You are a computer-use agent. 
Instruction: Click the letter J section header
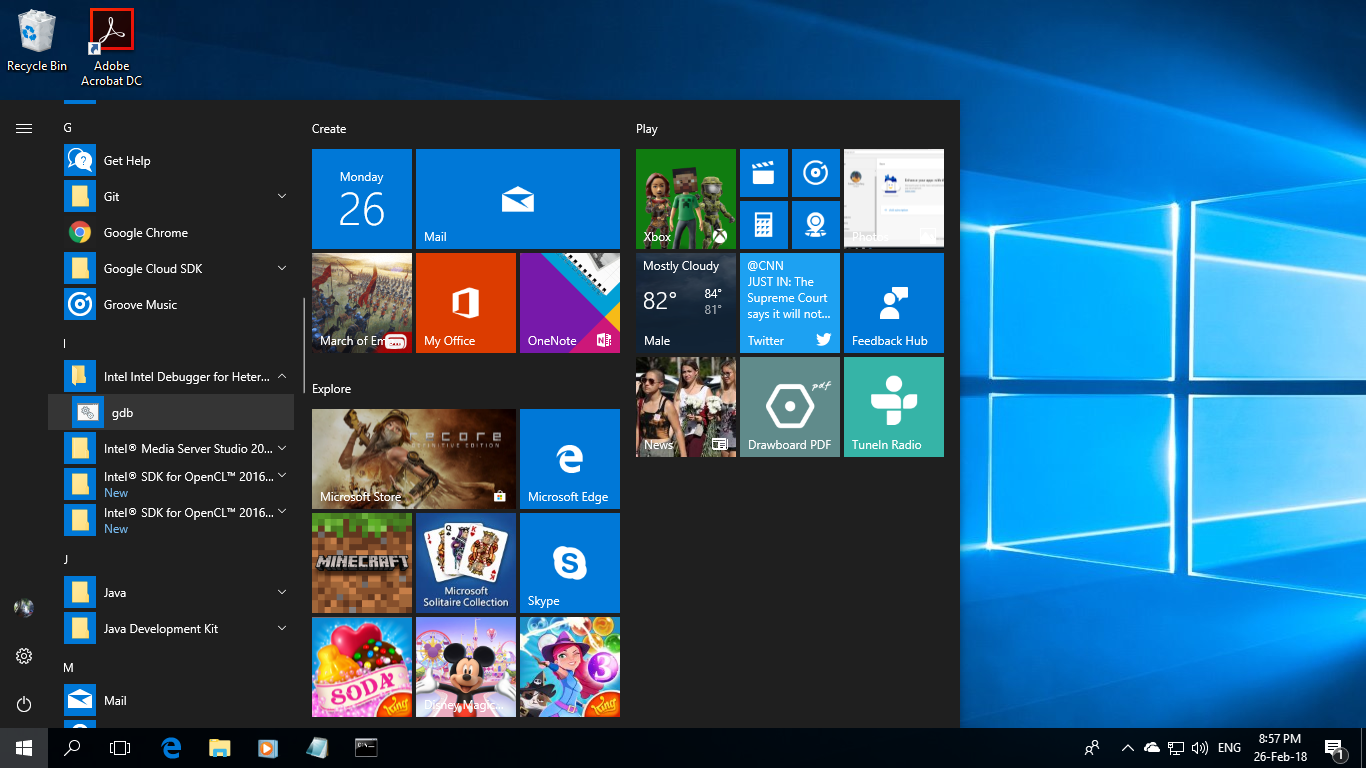click(67, 560)
